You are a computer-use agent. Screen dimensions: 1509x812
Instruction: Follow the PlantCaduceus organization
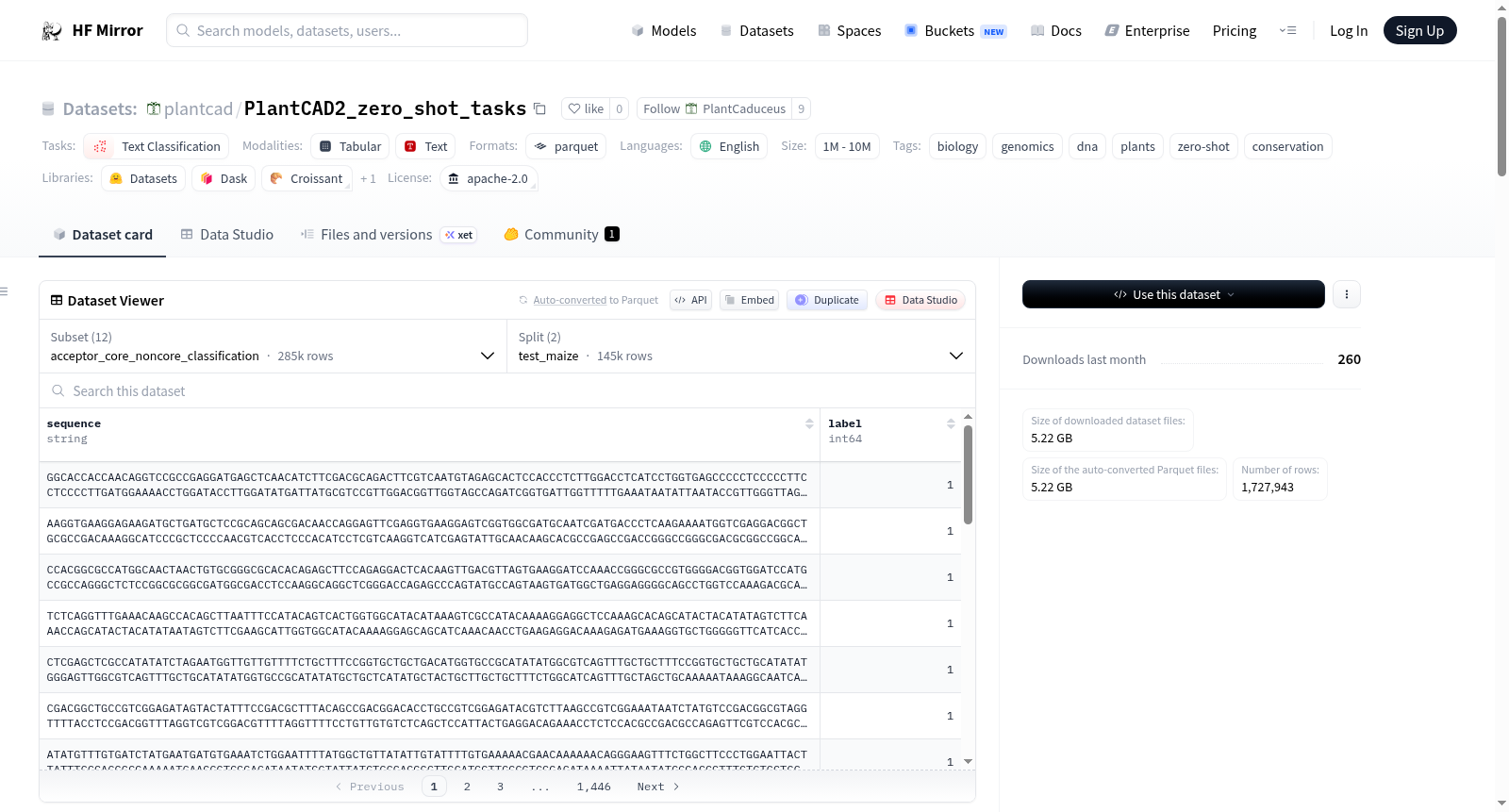[x=714, y=108]
